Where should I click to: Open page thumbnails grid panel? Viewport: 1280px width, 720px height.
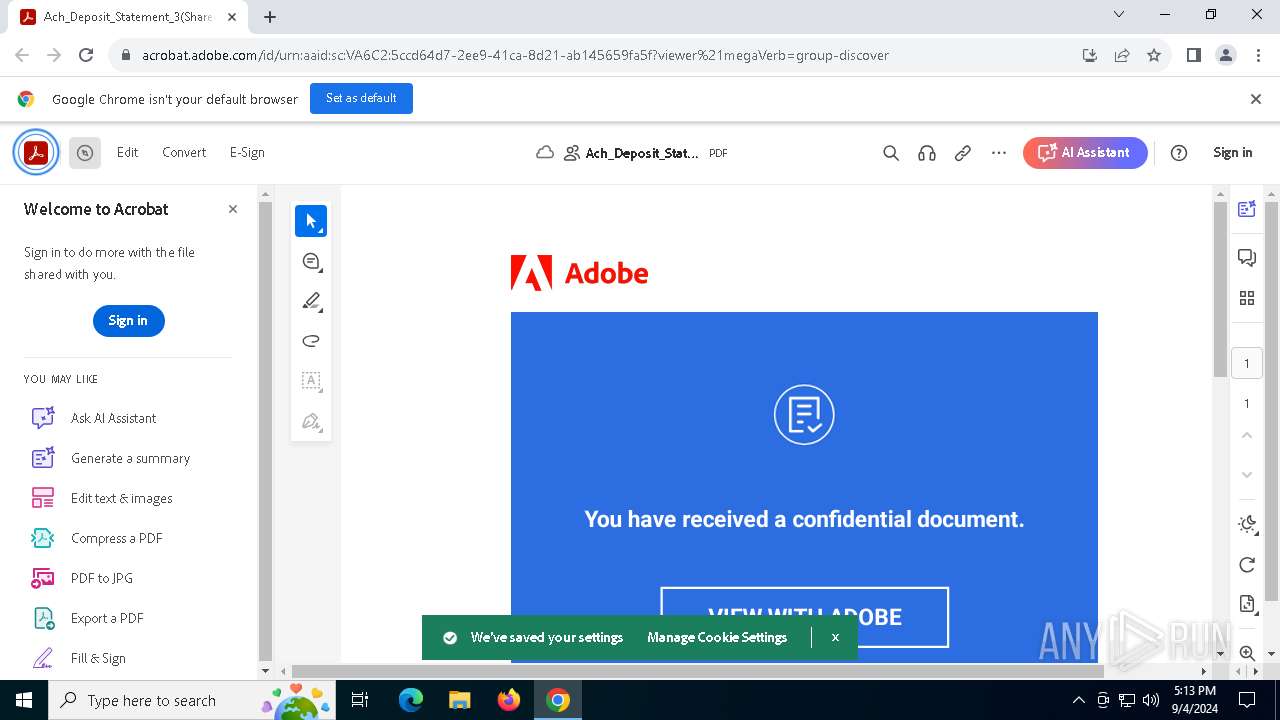coord(1247,298)
